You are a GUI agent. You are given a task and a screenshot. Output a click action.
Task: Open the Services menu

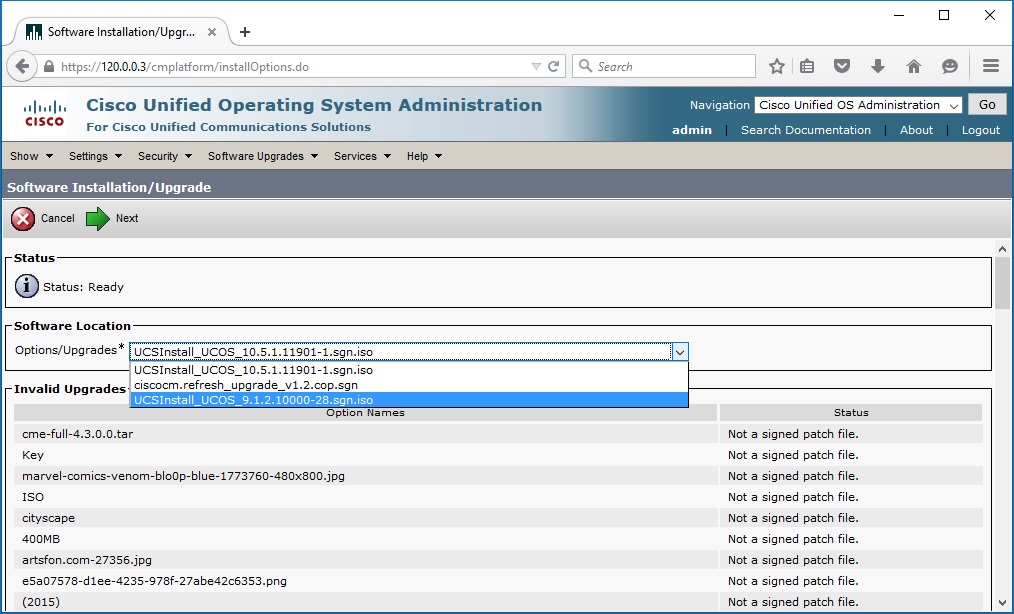tap(362, 156)
